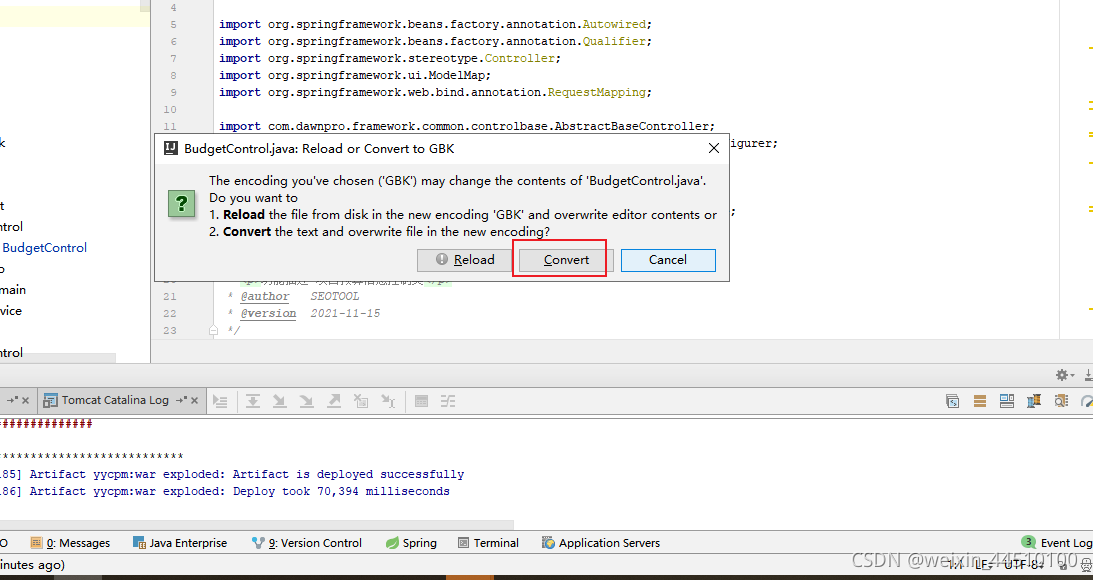1093x580 pixels.
Task: Open the UTF-8 encoding dropdown
Action: pyautogui.click(x=1022, y=564)
